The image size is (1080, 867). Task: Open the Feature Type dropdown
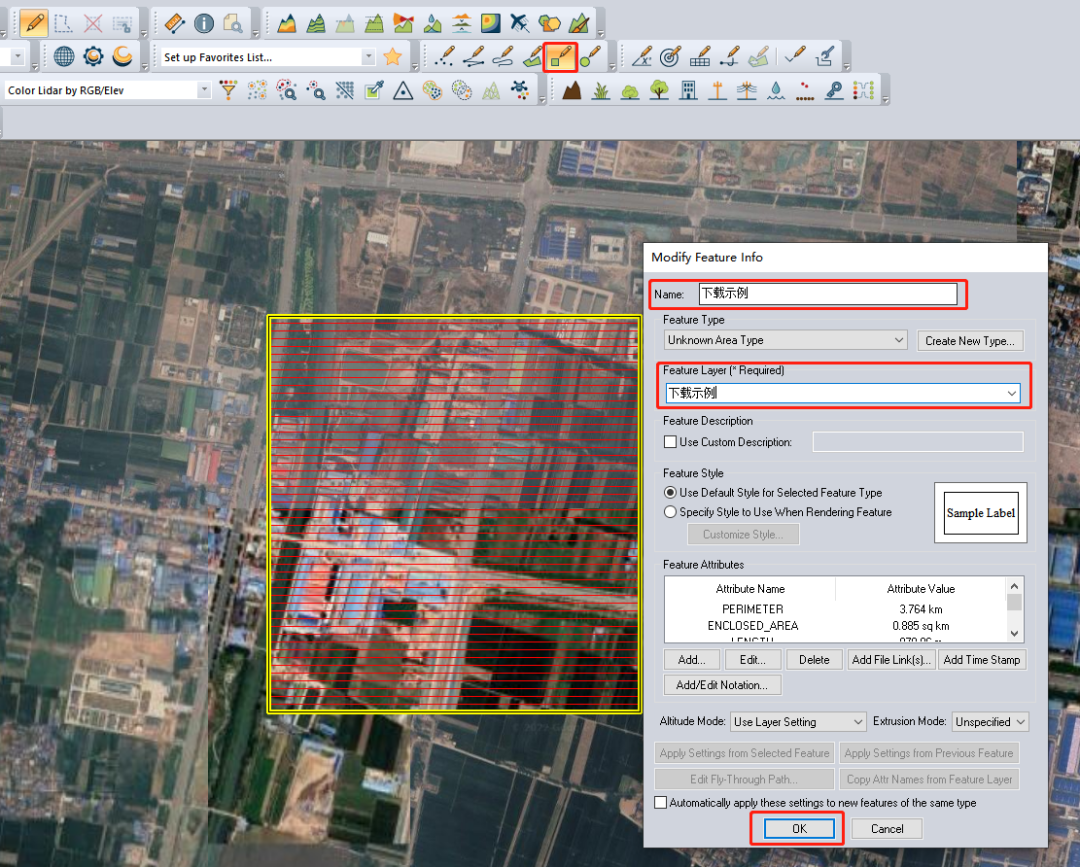(786, 341)
